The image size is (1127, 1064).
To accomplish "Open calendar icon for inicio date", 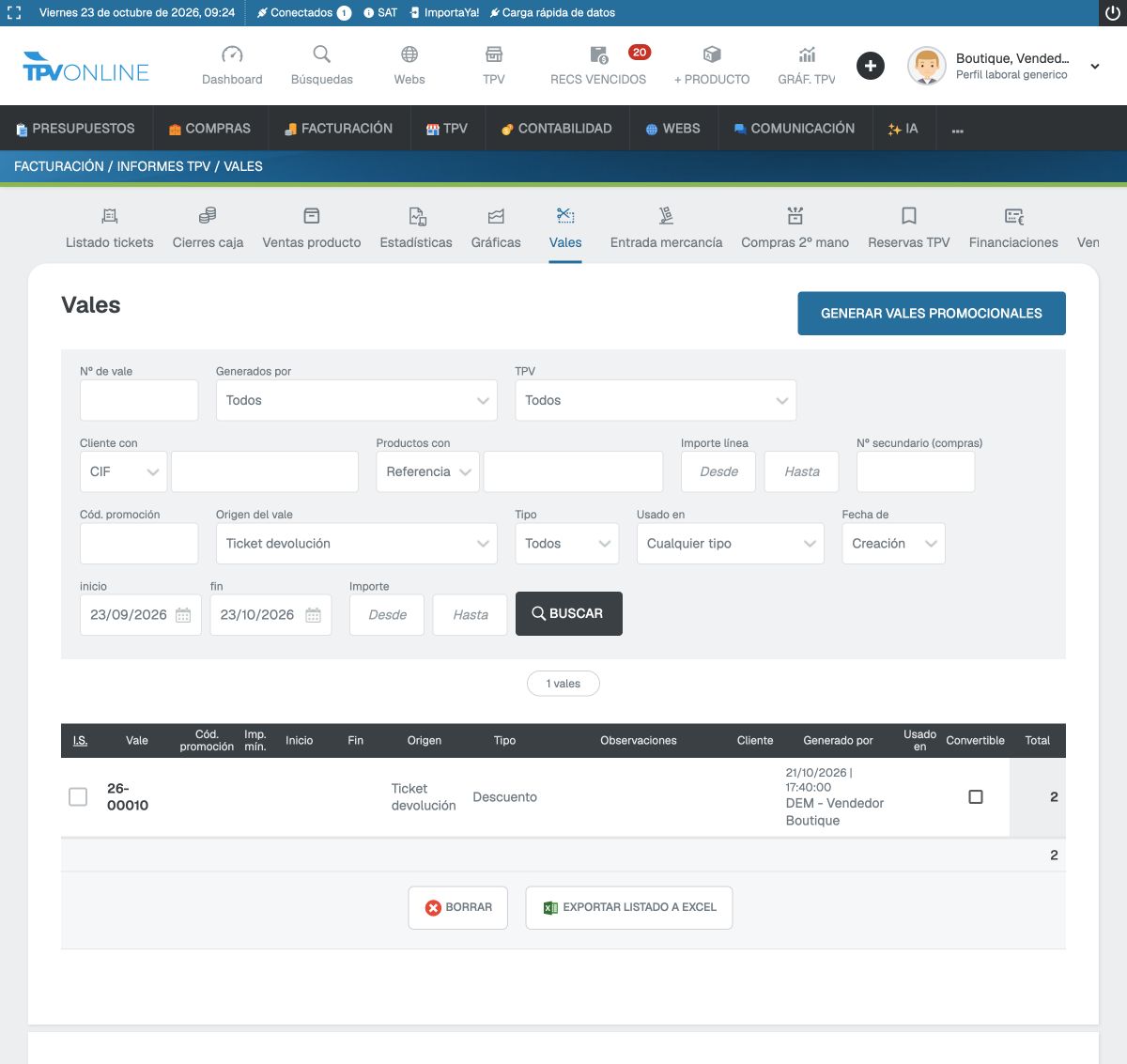I will [183, 615].
